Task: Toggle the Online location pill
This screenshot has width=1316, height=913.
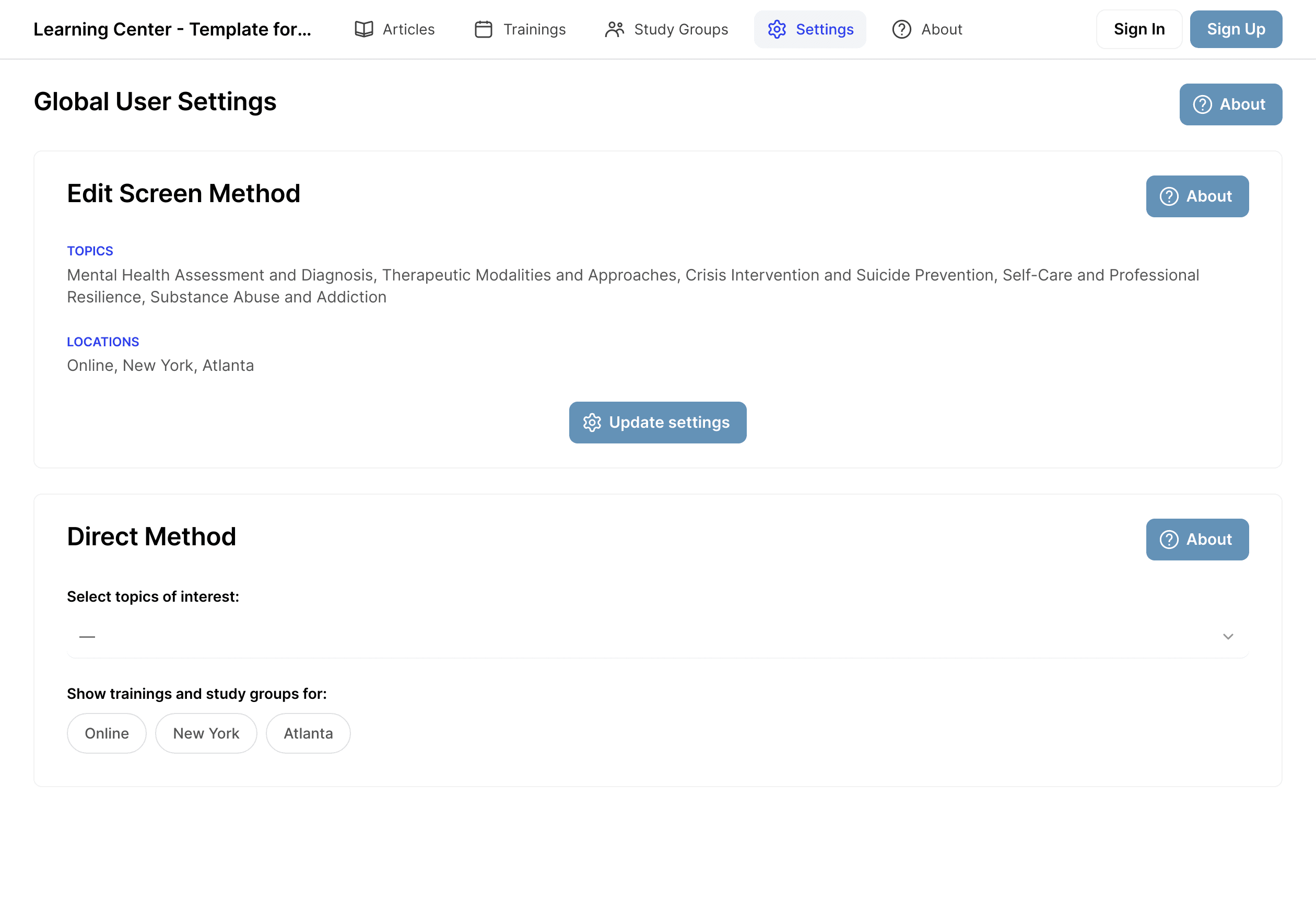Action: (106, 733)
